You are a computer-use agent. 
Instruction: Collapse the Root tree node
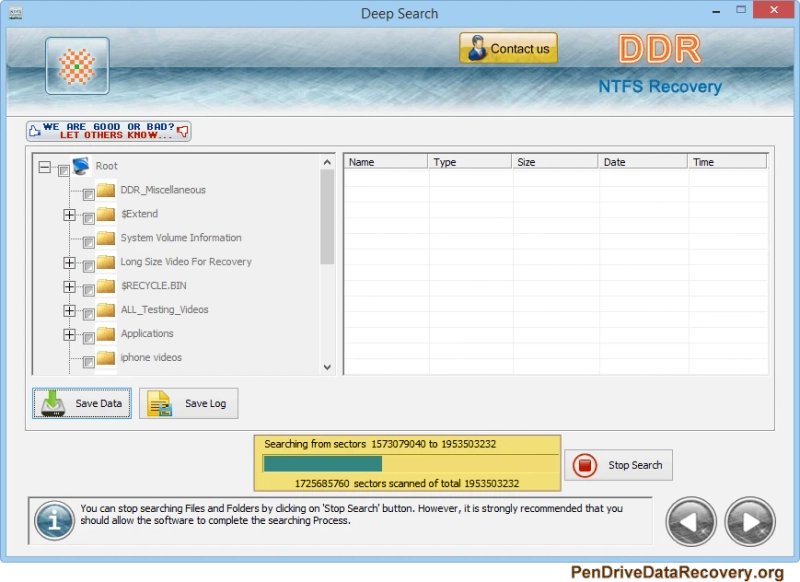click(x=45, y=166)
